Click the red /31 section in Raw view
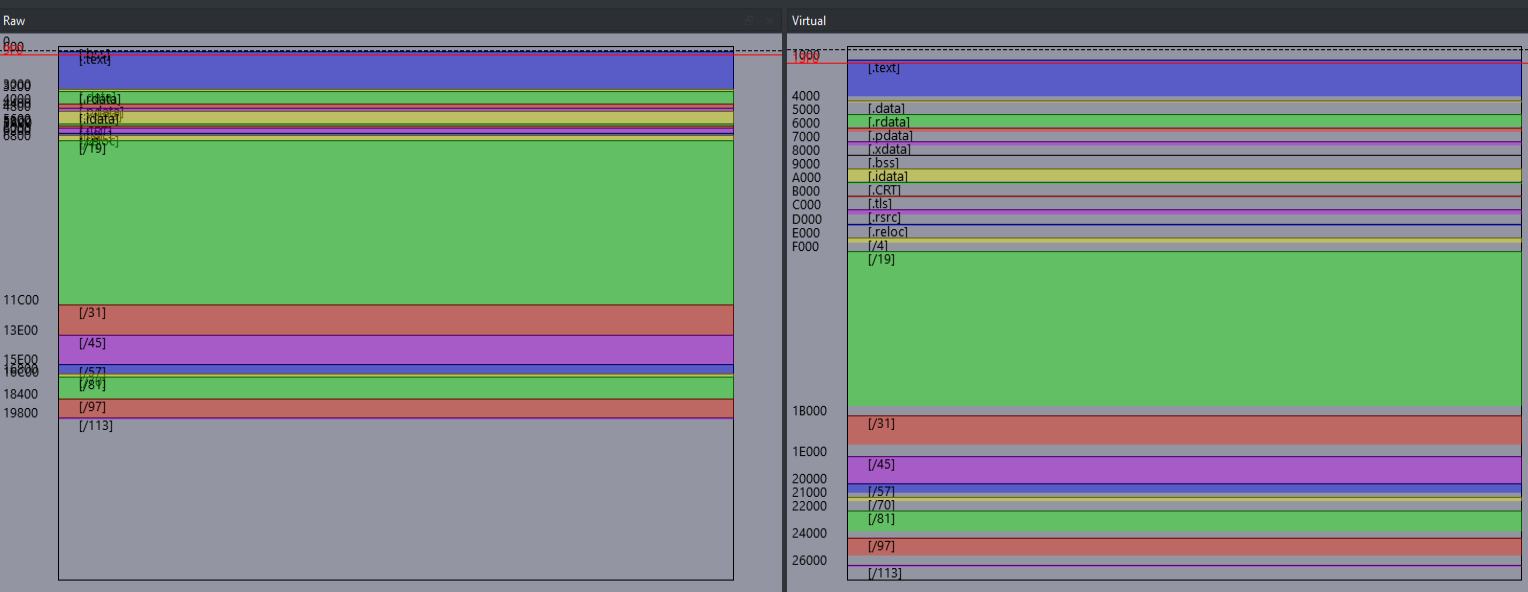Screen dimensions: 1528x592 point(396,319)
